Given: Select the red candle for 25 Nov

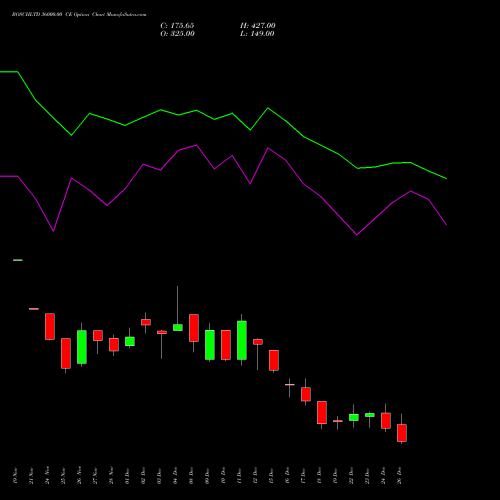Looking at the screenshot, I should pos(66,353).
